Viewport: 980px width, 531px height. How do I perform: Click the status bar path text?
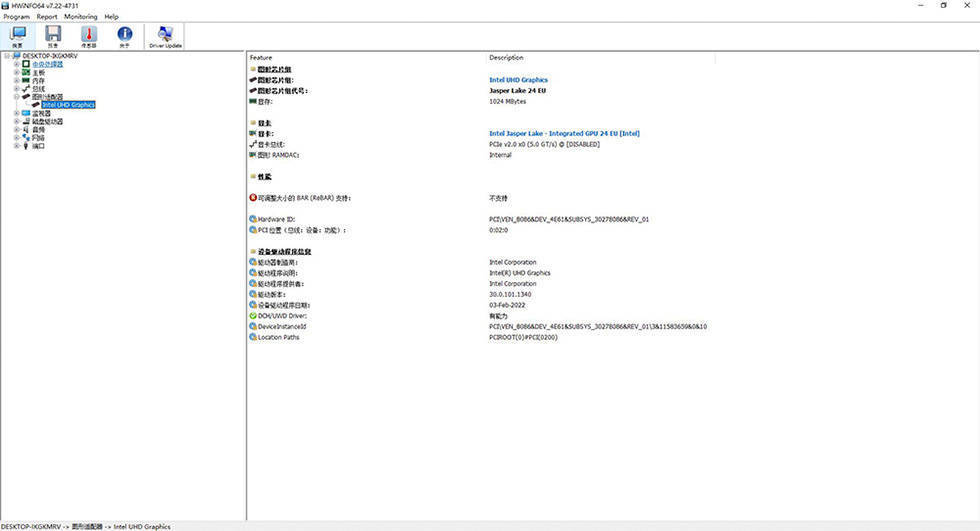pyautogui.click(x=86, y=527)
